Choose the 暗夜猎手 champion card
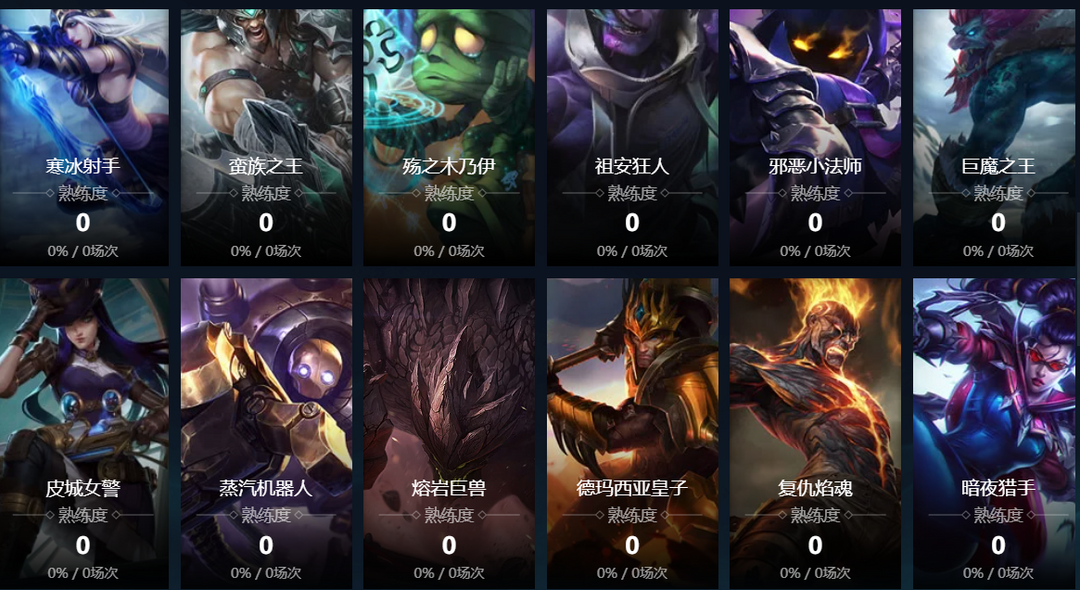This screenshot has width=1080, height=590. [994, 434]
